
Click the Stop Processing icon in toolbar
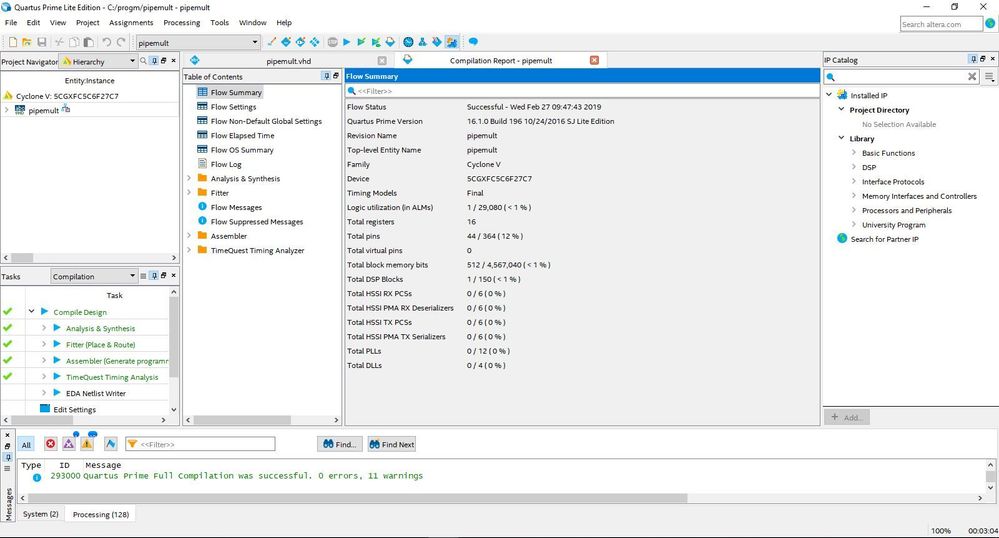333,42
